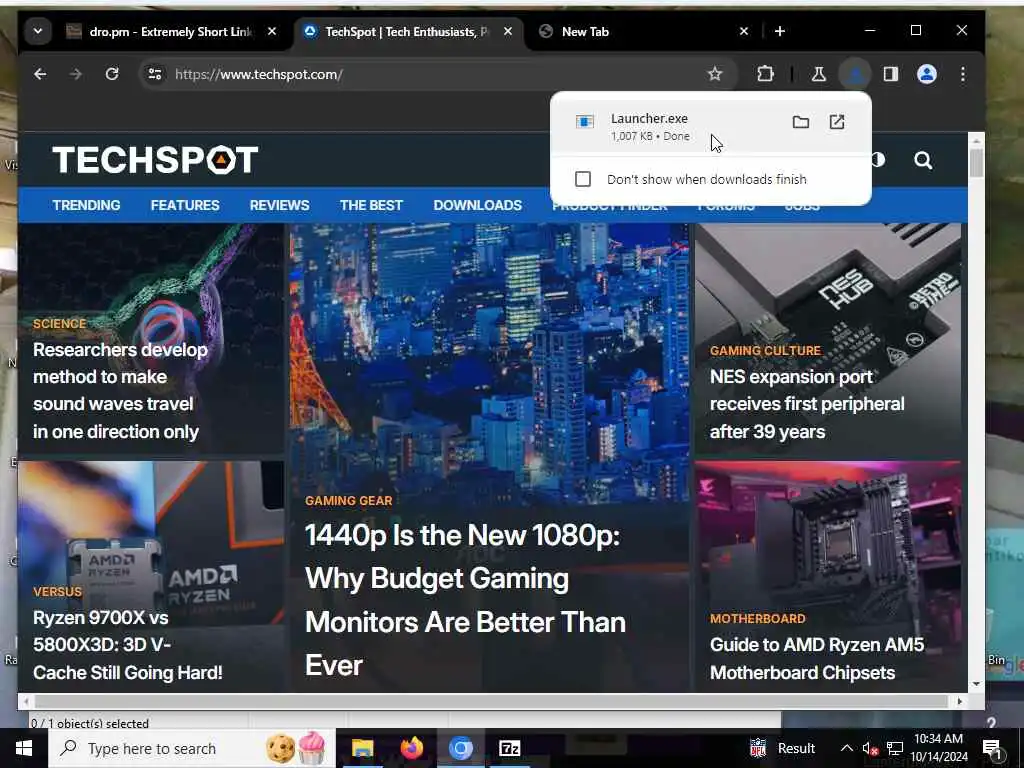The image size is (1024, 768).
Task: Click the GAMING CULTURE category label
Action: pos(765,351)
